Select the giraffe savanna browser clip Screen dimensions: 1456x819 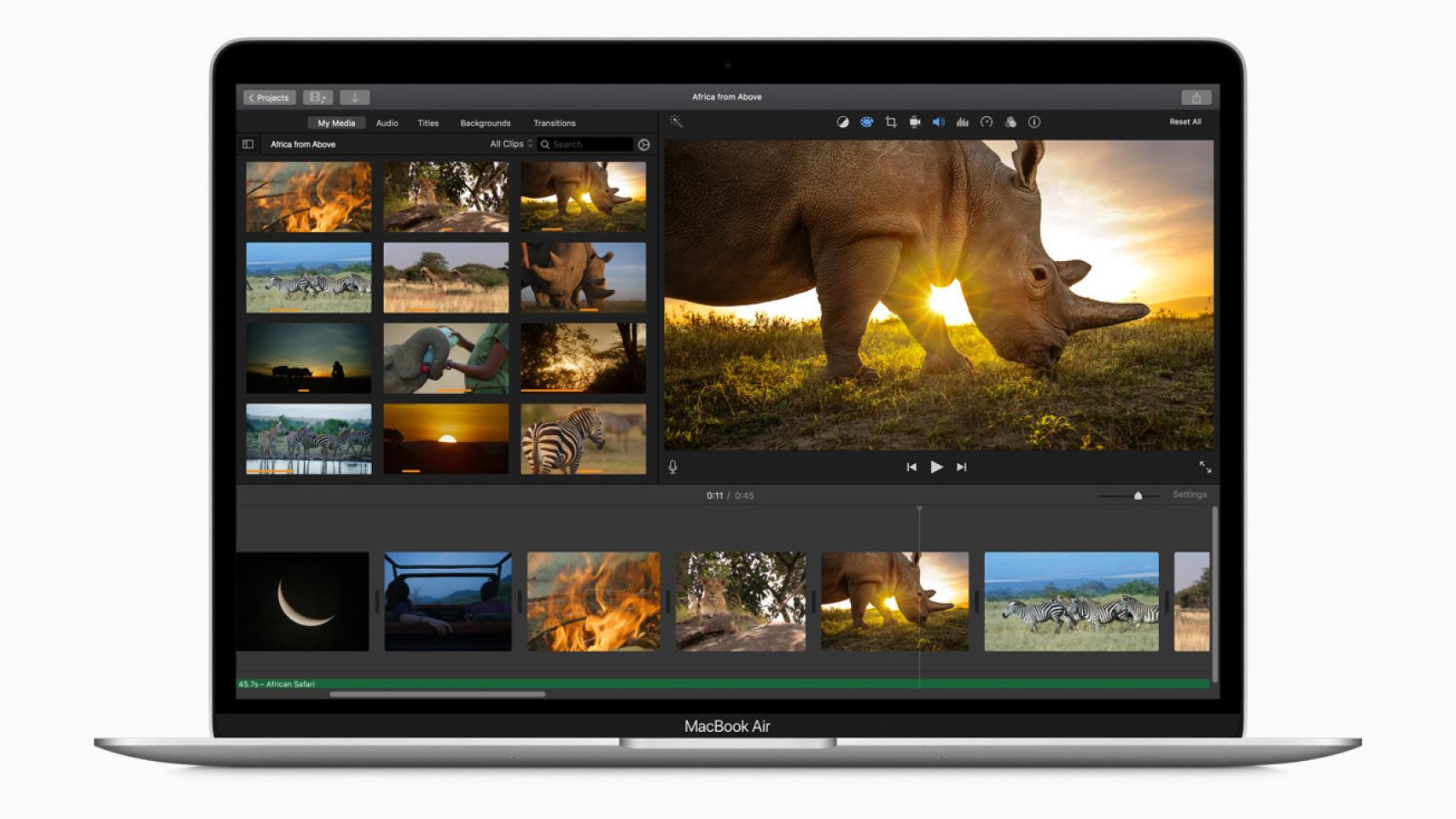(x=446, y=277)
